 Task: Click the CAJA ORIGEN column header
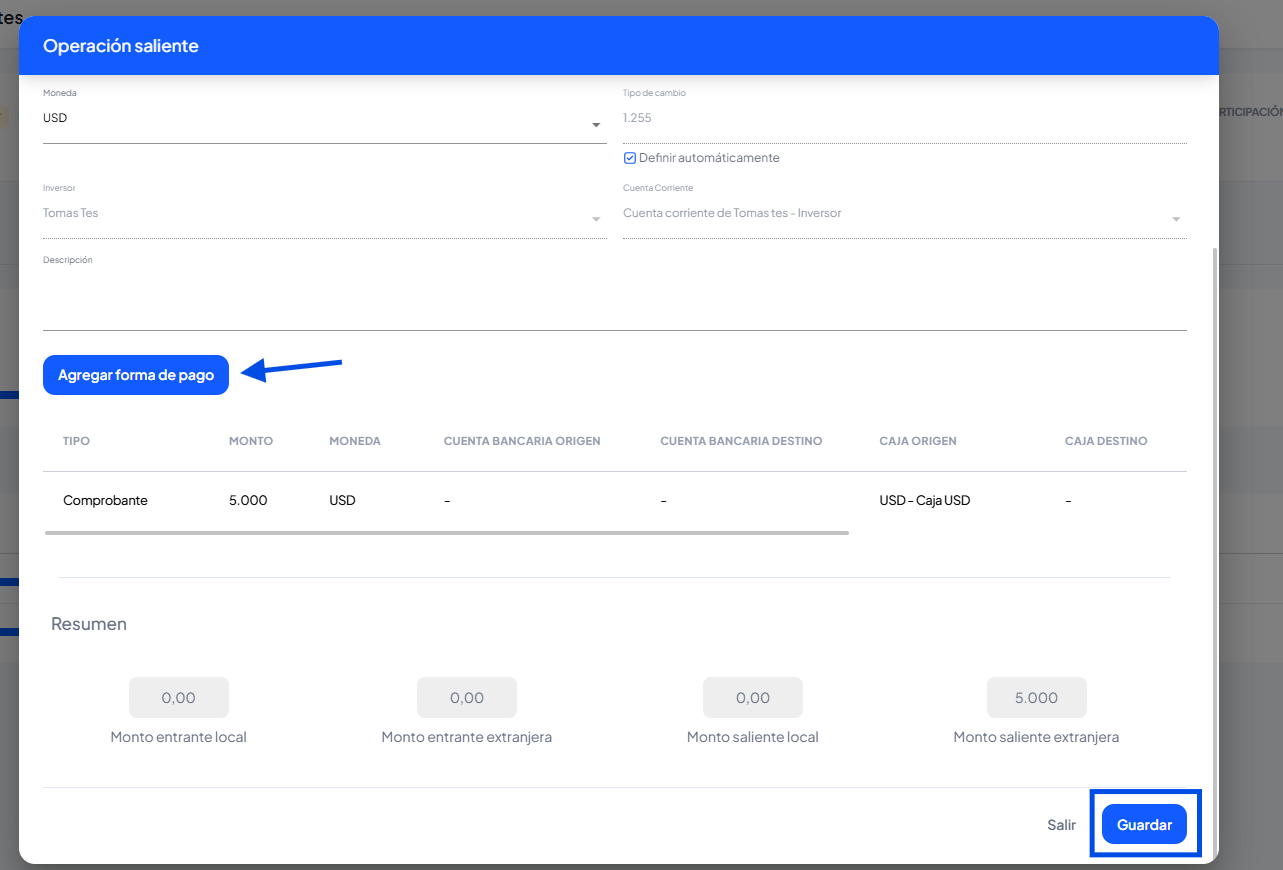coord(917,441)
